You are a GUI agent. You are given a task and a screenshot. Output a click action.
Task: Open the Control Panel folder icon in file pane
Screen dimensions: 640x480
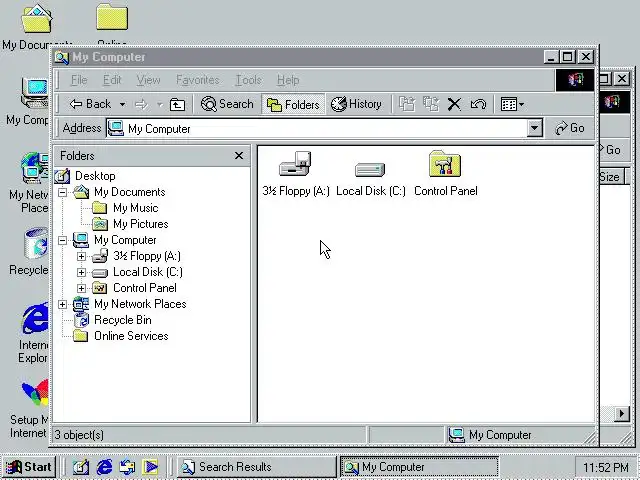[445, 164]
